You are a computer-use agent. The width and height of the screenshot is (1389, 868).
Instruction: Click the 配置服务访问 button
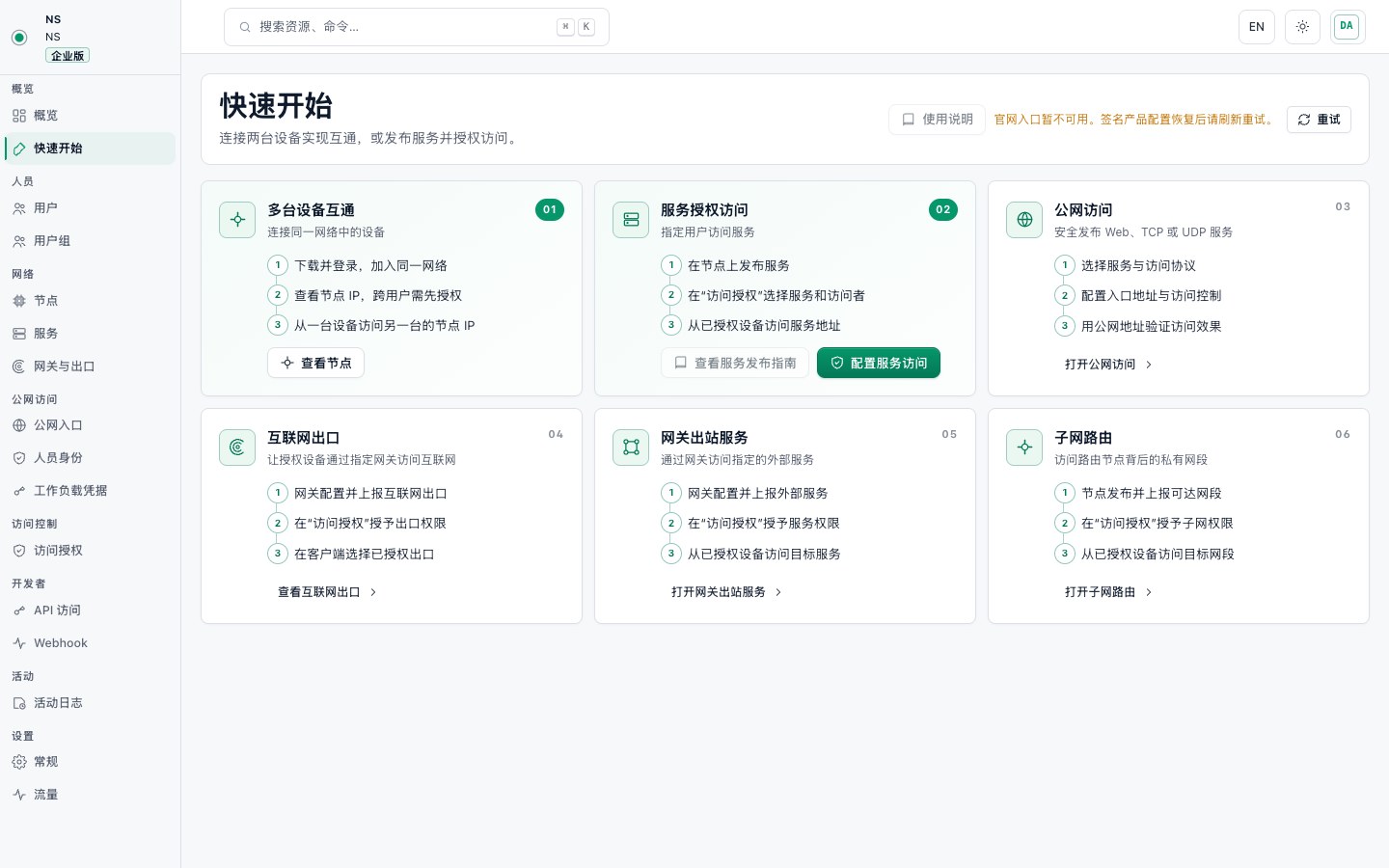pos(879,363)
